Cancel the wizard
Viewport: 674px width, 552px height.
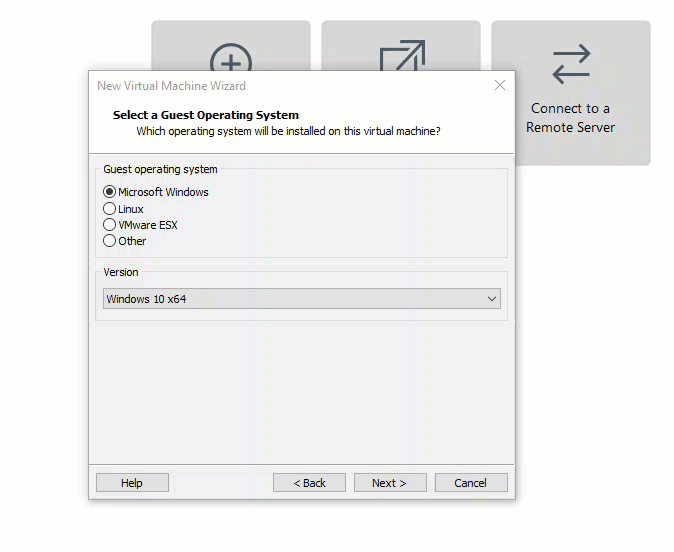pos(471,483)
